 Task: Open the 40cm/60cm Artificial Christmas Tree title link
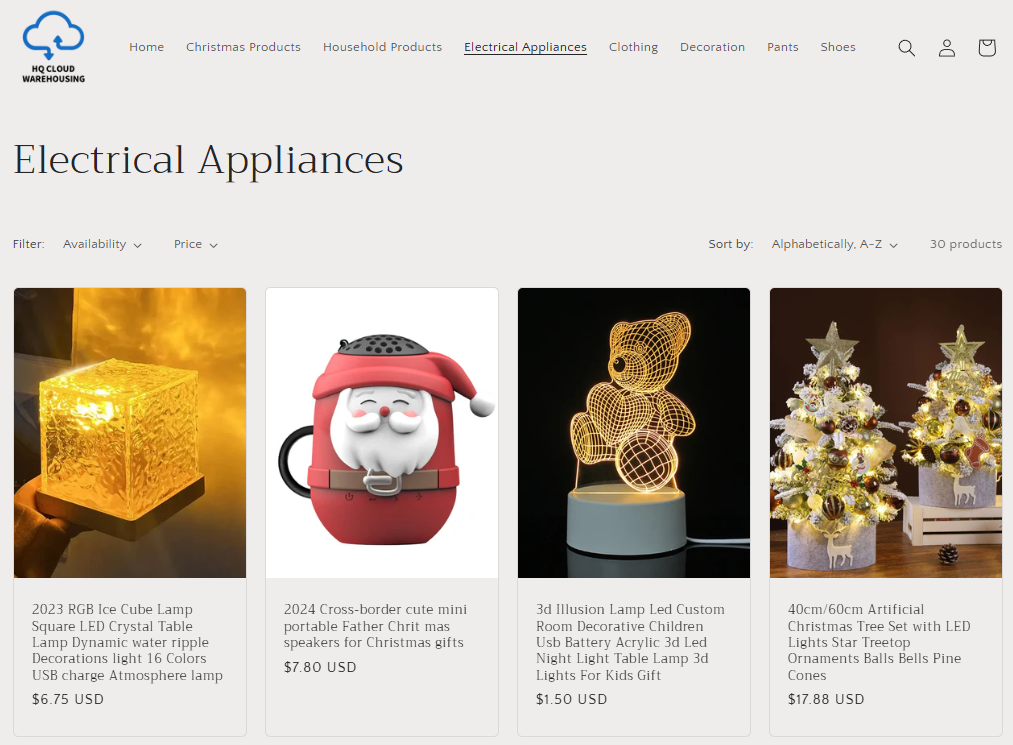point(879,642)
